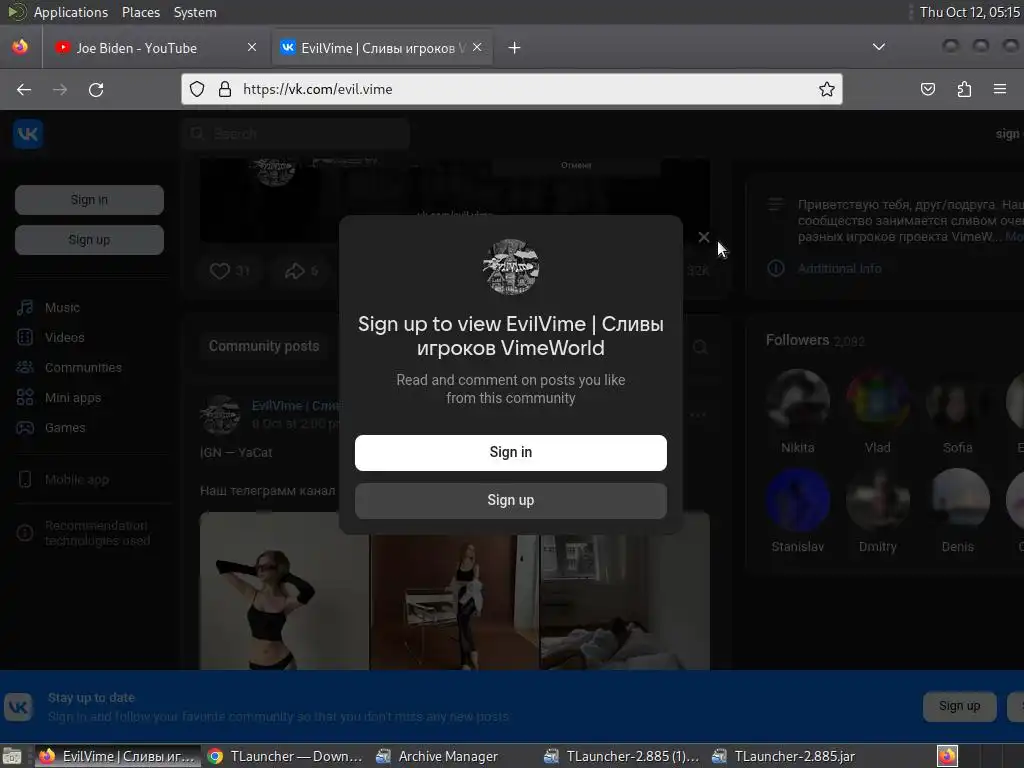
Task: Open the System menu
Action: [195, 12]
